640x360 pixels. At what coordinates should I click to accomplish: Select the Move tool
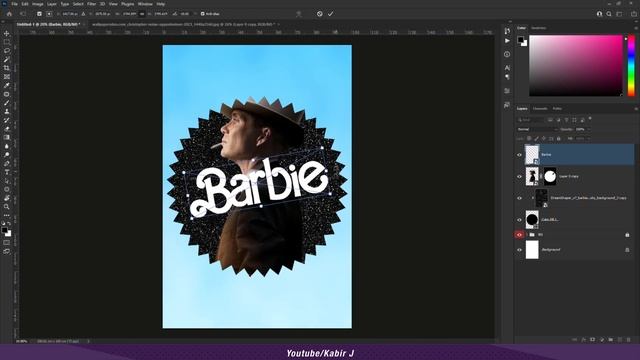7,33
